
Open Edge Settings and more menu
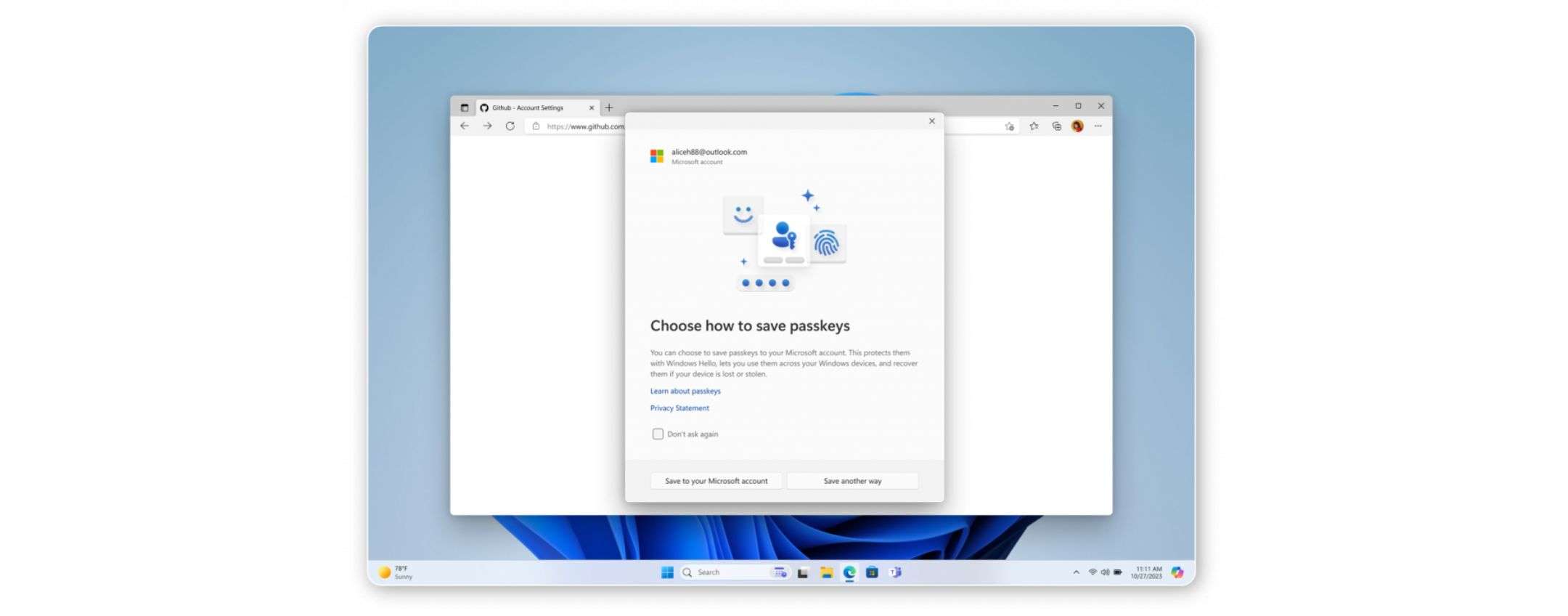pos(1098,126)
